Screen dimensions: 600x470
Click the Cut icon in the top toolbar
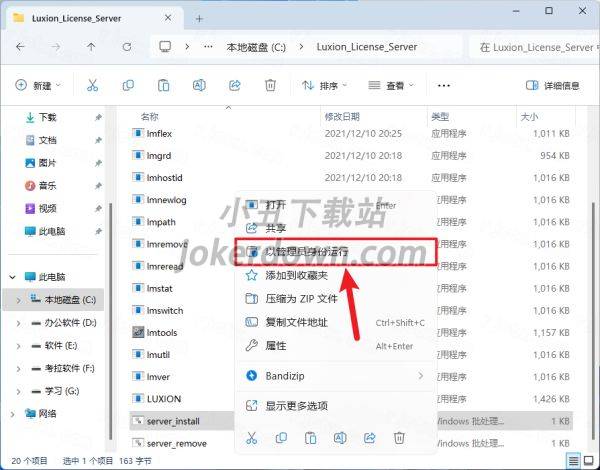92,86
